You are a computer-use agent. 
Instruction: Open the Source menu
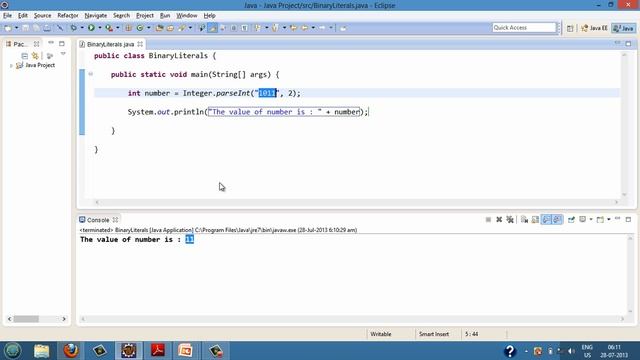click(42, 16)
